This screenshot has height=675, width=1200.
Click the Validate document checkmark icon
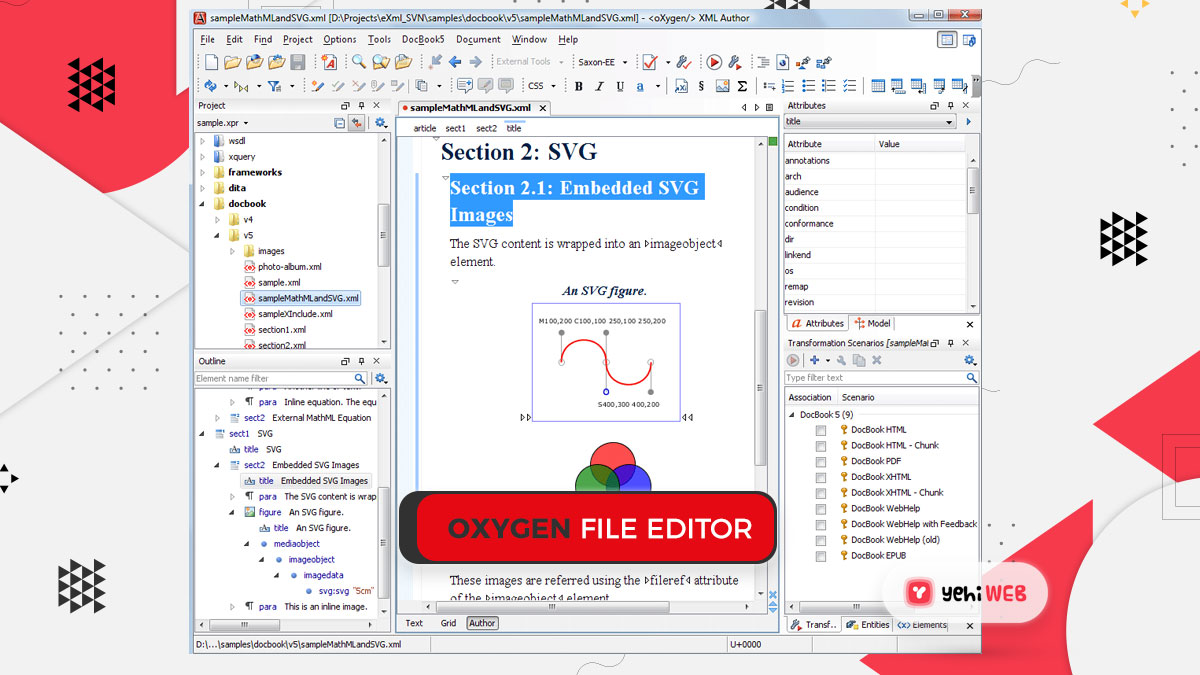(x=647, y=61)
